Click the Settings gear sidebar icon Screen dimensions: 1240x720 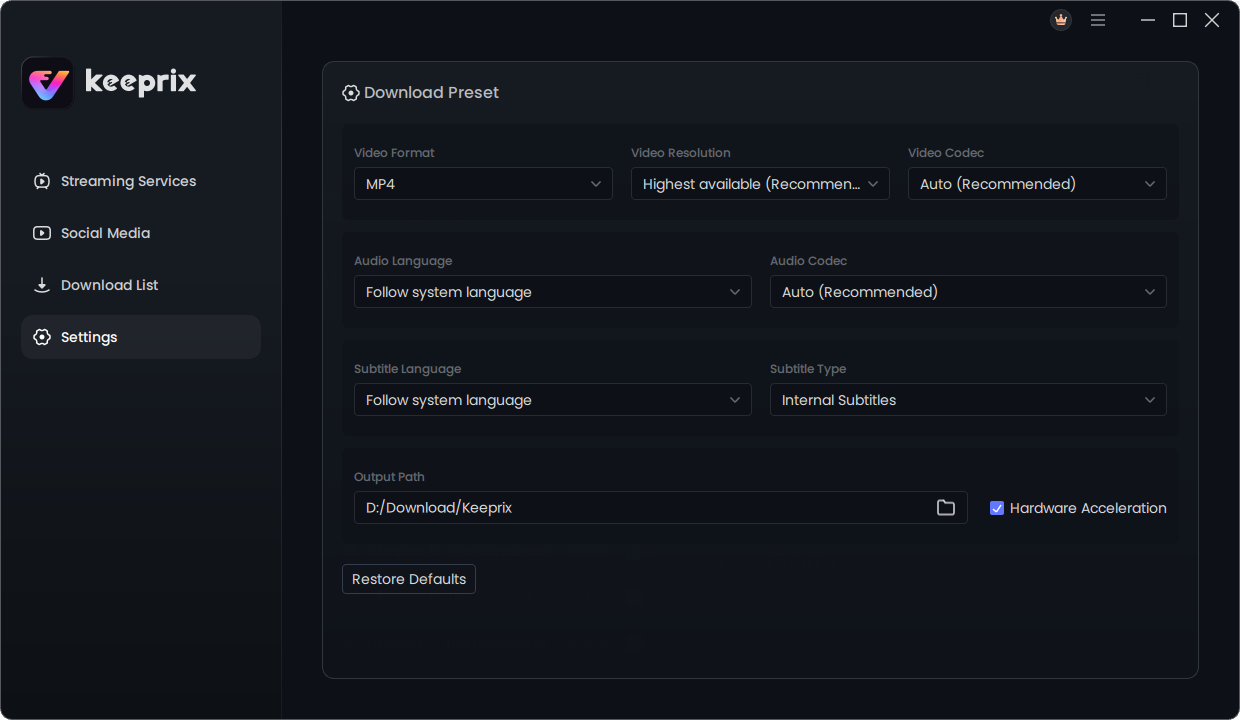(x=42, y=337)
